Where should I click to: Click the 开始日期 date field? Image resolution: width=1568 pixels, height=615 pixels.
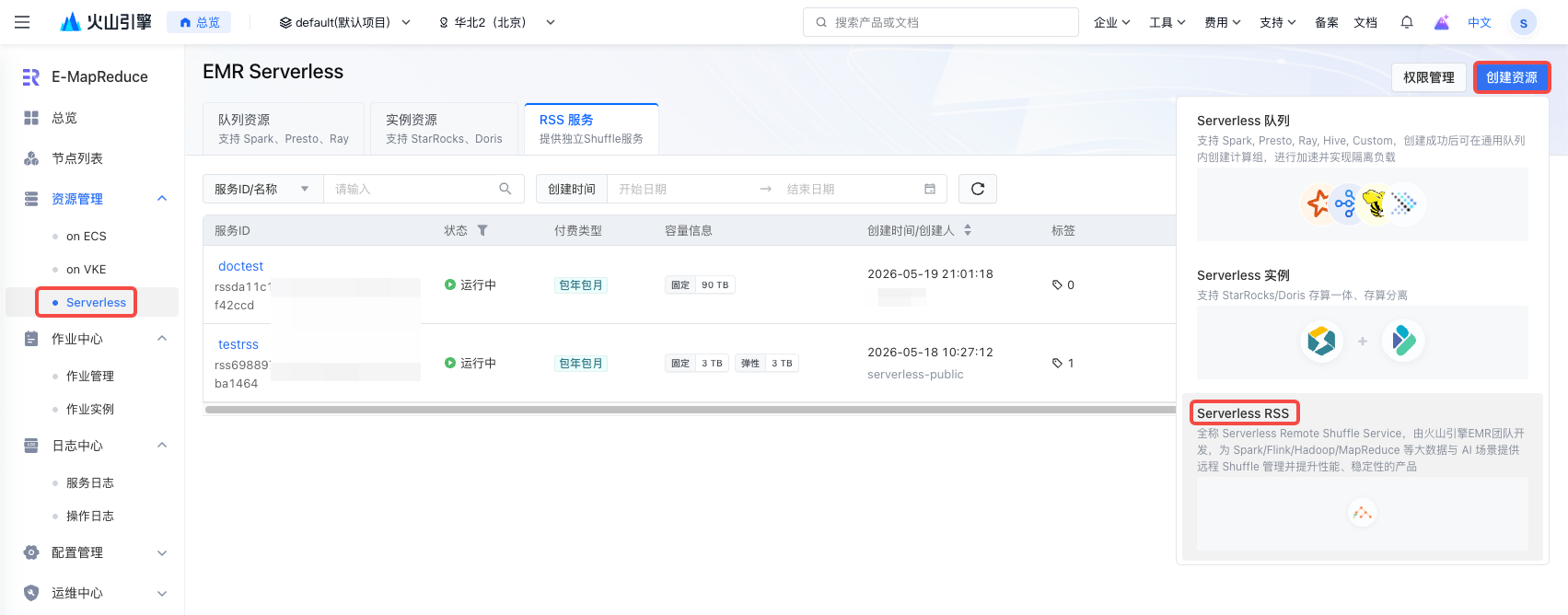click(681, 189)
